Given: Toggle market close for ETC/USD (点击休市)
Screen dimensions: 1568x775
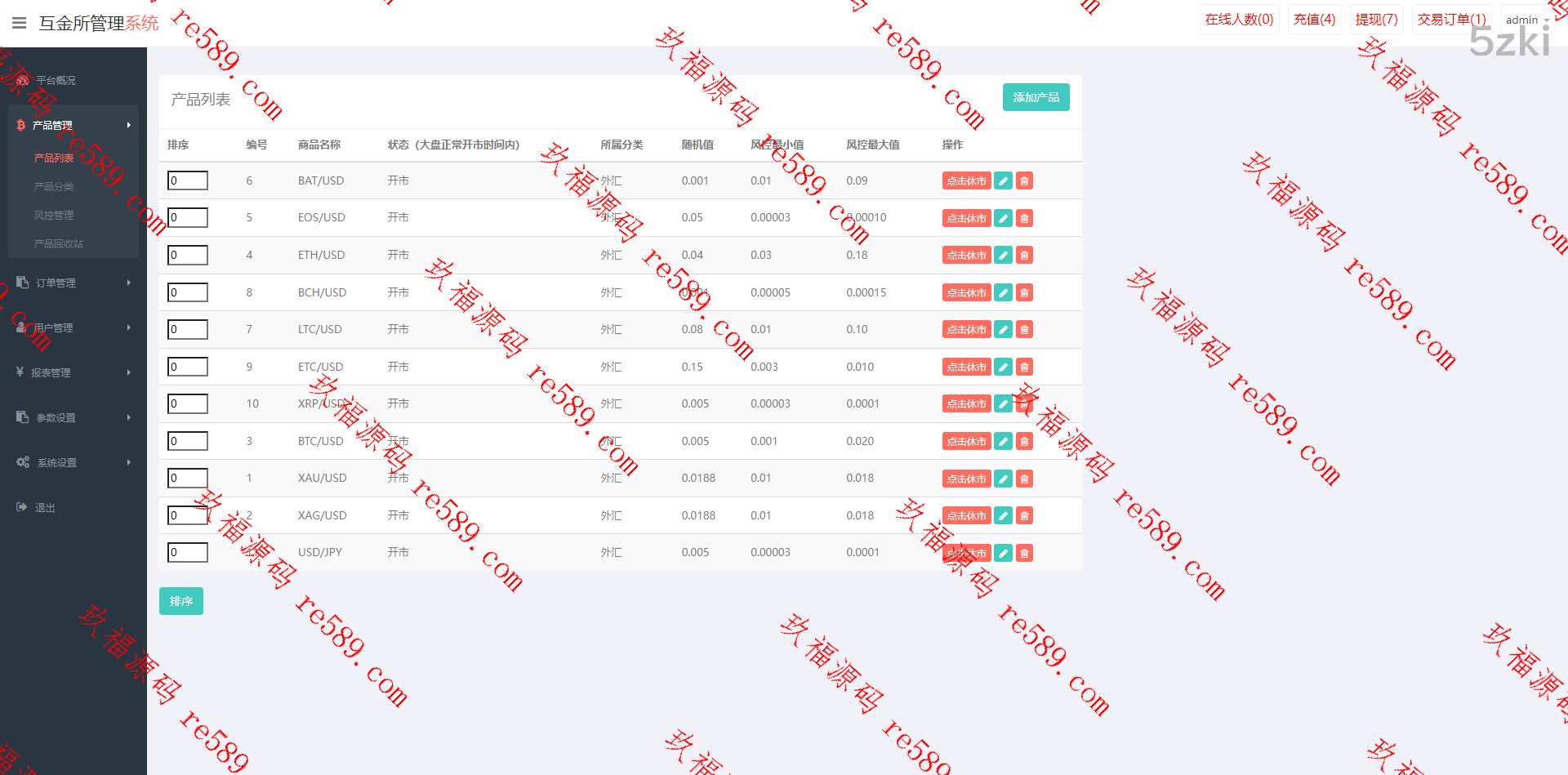Looking at the screenshot, I should coord(966,367).
